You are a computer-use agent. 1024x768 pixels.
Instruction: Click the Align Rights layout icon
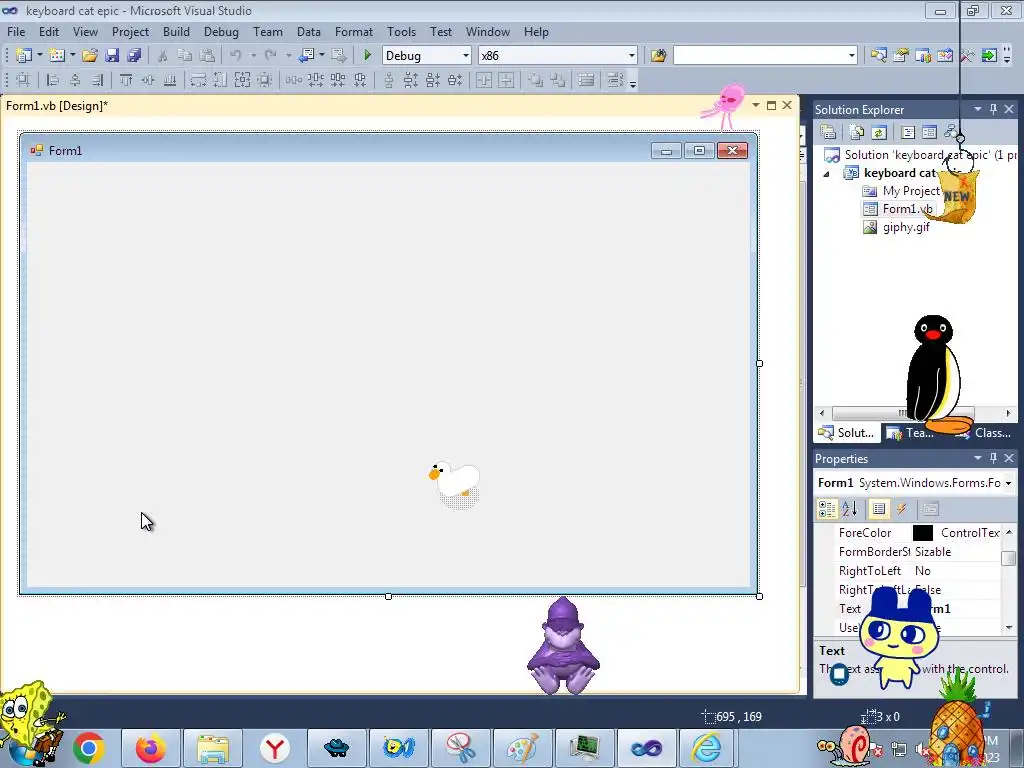point(97,80)
